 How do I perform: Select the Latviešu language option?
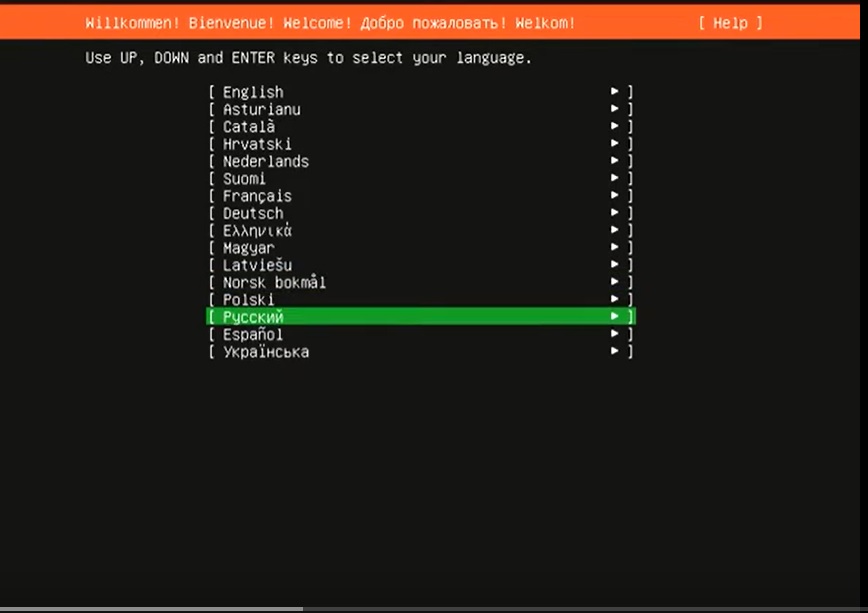coord(421,265)
